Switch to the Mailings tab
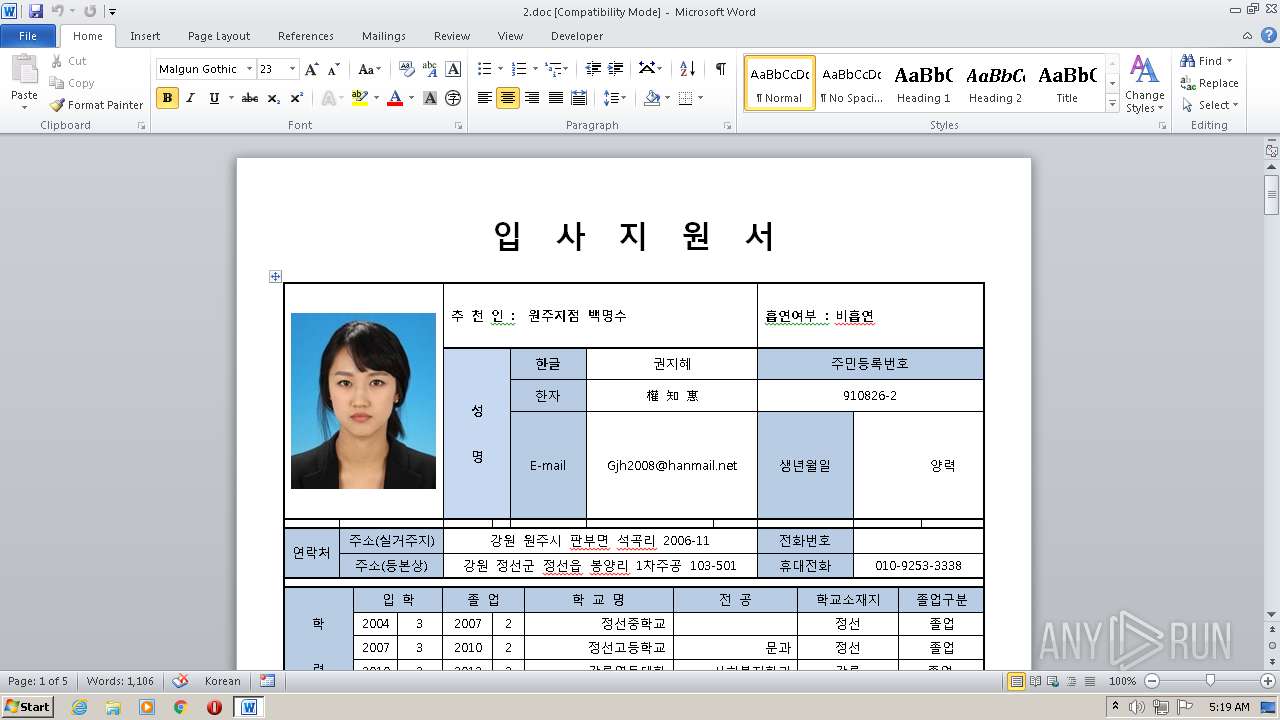The height and width of the screenshot is (720, 1280). 384,36
